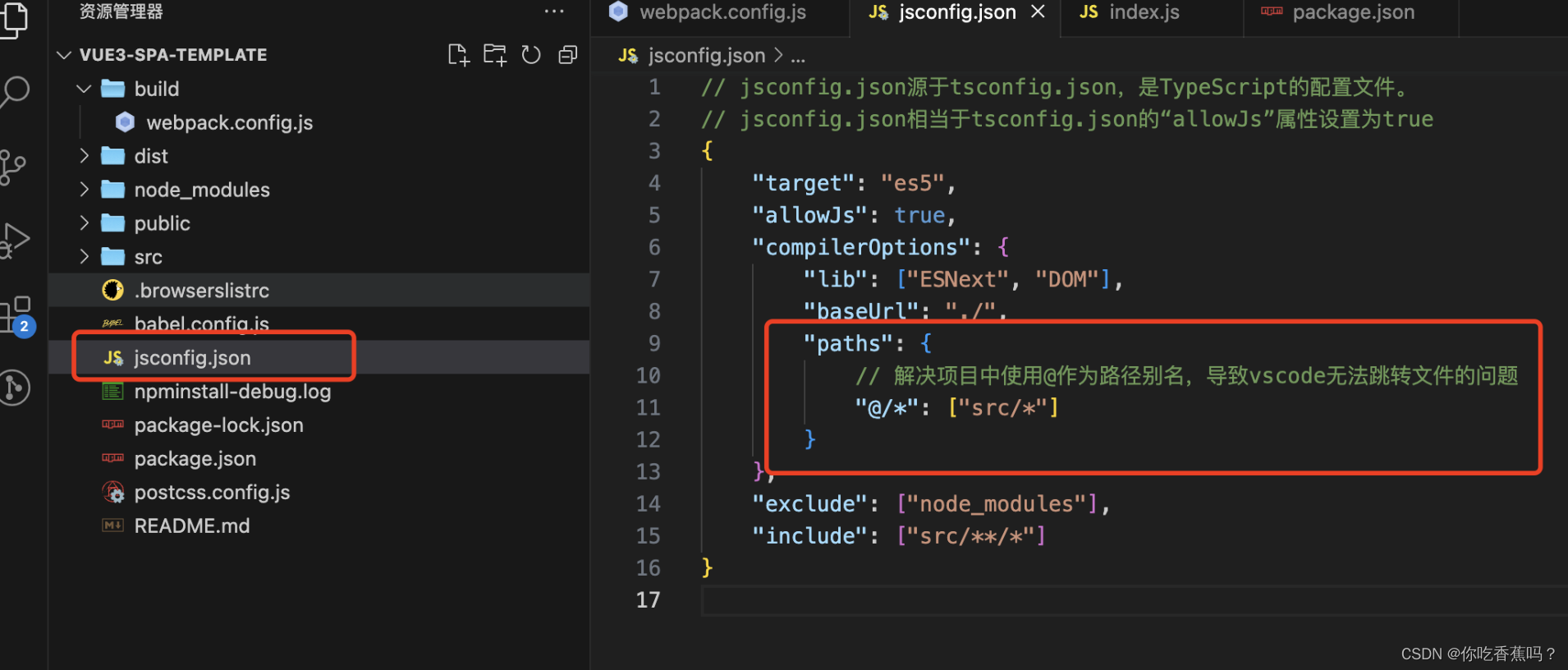Image resolution: width=1568 pixels, height=670 pixels.
Task: Click the babel icon beside babel.config.js
Action: 112,324
